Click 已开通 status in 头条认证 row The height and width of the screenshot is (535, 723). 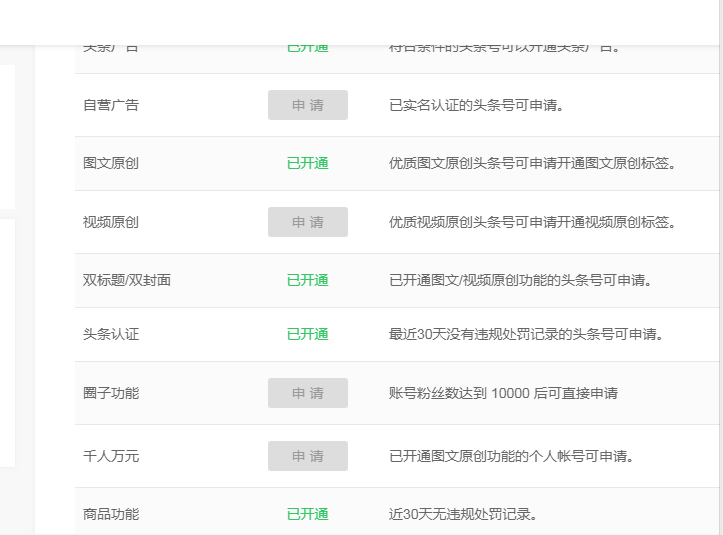coord(308,334)
